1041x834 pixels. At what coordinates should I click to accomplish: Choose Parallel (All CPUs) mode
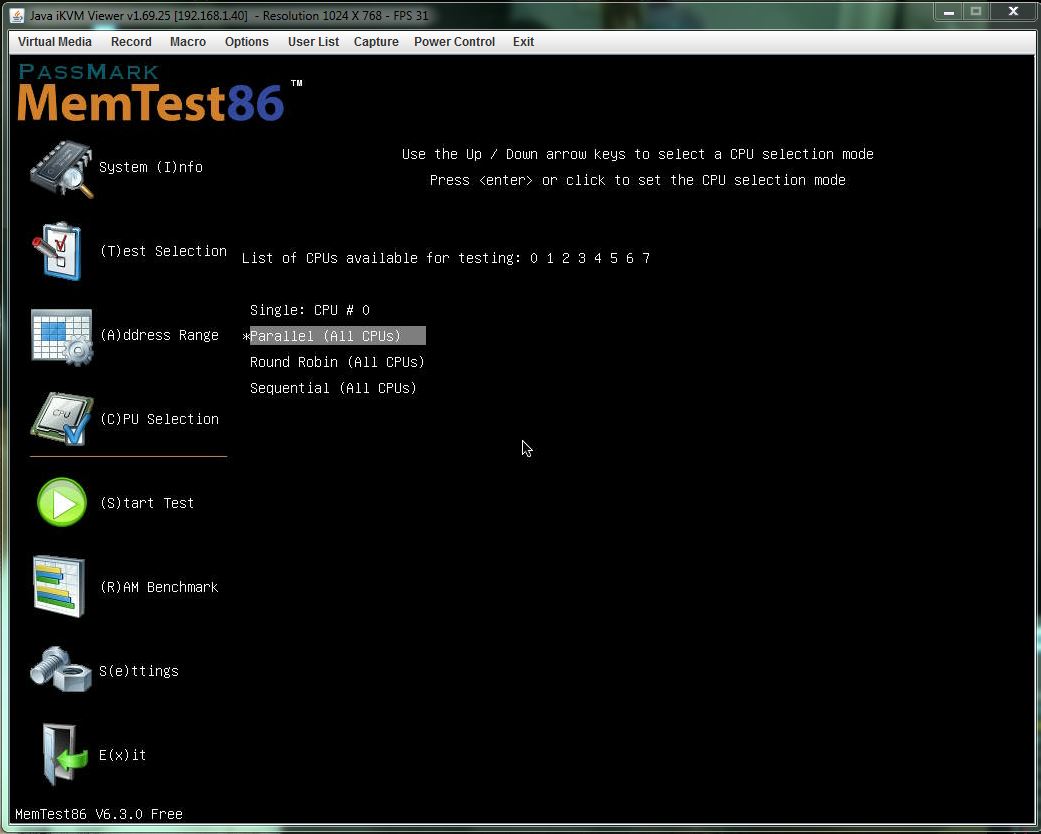(337, 336)
